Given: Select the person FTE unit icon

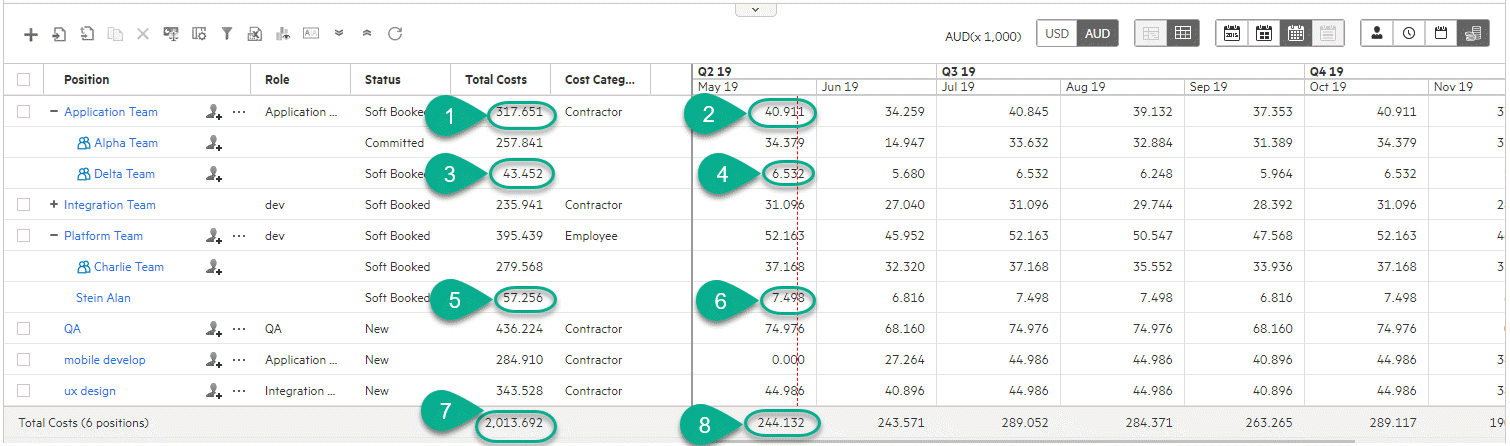Looking at the screenshot, I should pos(1377,33).
